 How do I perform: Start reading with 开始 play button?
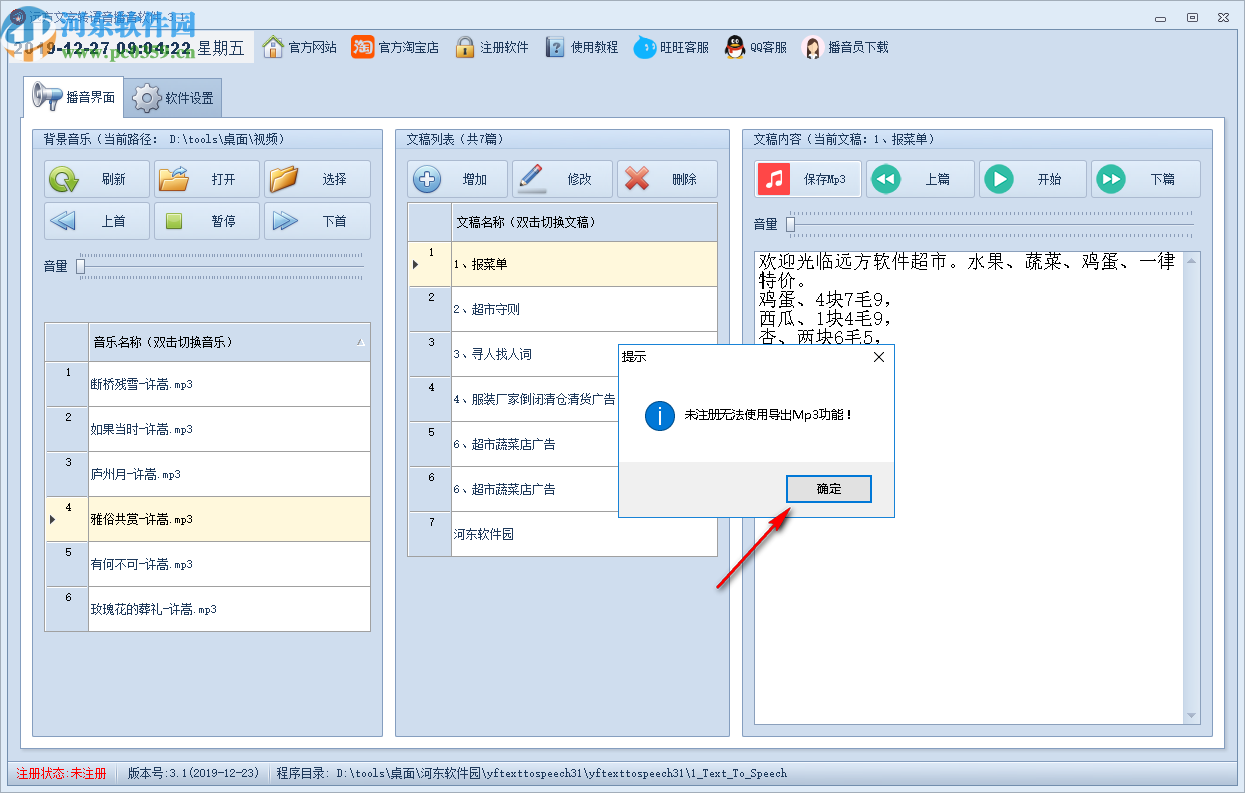coord(1033,180)
